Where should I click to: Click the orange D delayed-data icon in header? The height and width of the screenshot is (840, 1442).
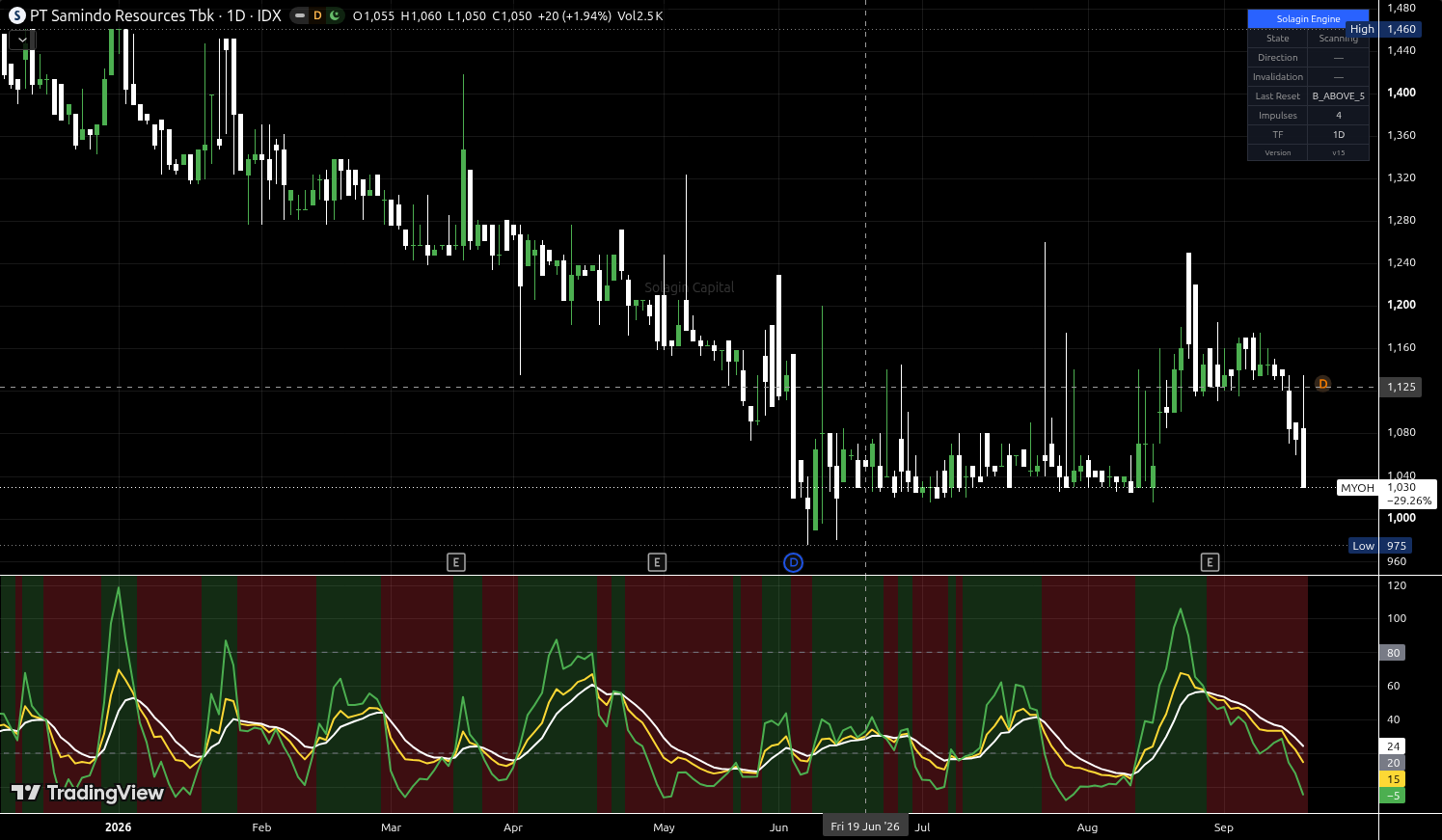[317, 15]
